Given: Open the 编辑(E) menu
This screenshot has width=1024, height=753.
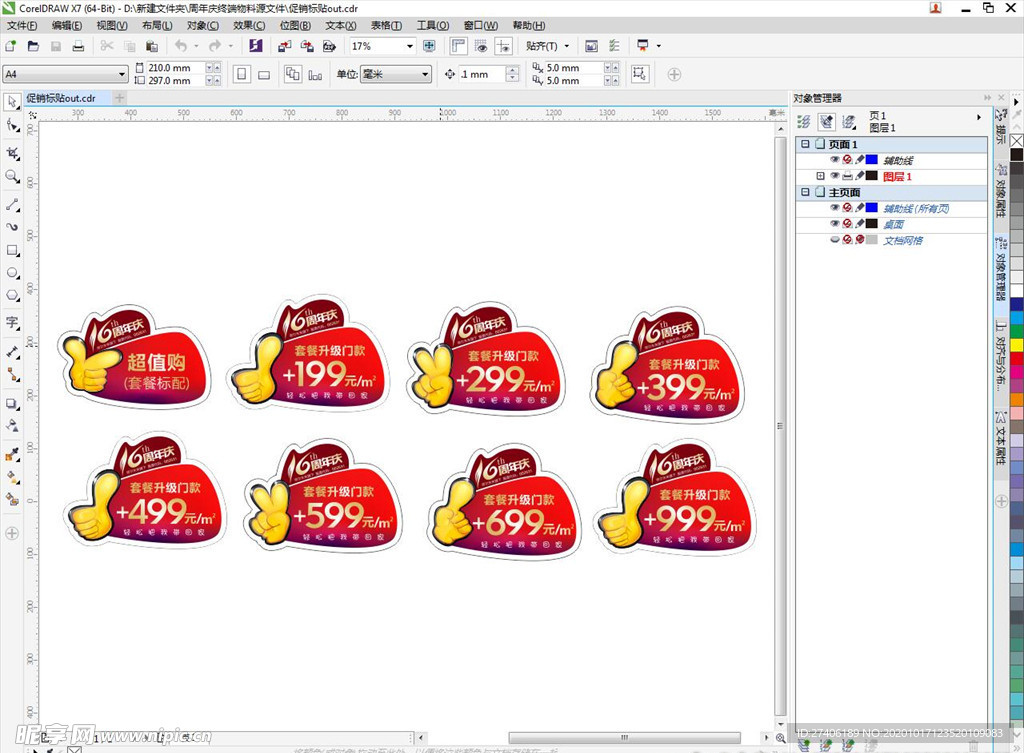Looking at the screenshot, I should 67,25.
